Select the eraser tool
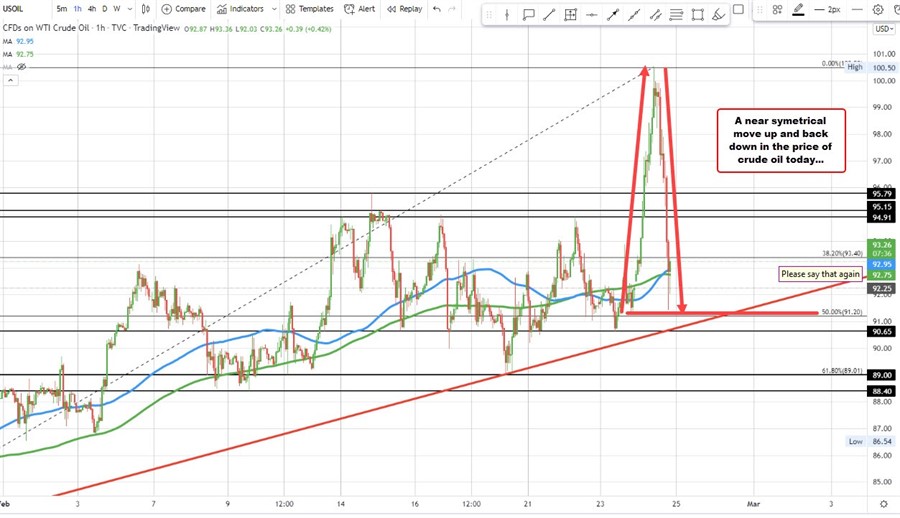The width and height of the screenshot is (900, 518). coord(718,16)
